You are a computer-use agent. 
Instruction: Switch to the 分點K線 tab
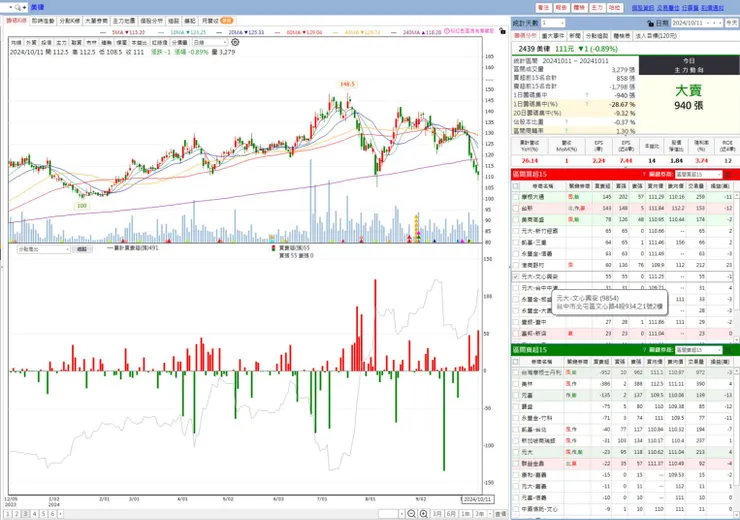tap(69, 21)
